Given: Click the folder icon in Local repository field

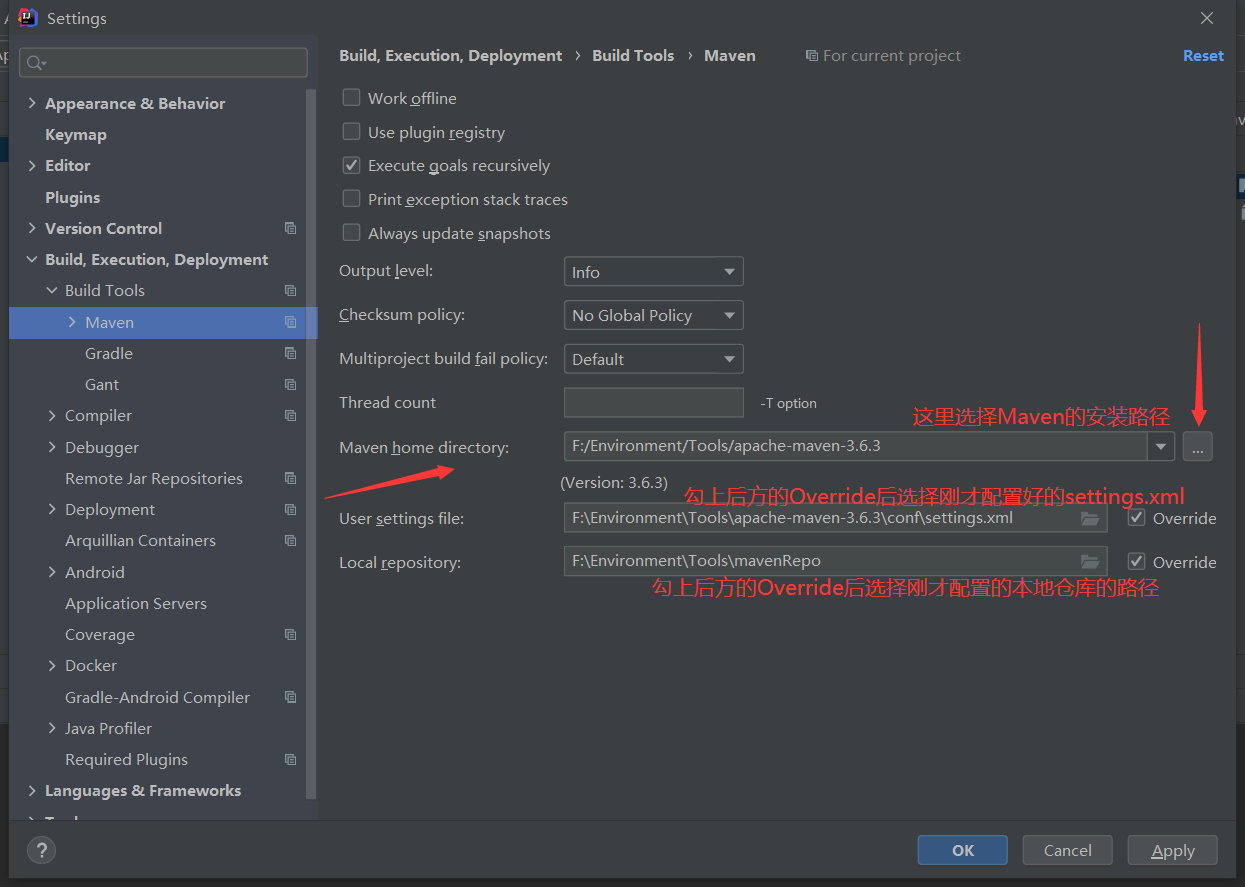Looking at the screenshot, I should coord(1090,562).
